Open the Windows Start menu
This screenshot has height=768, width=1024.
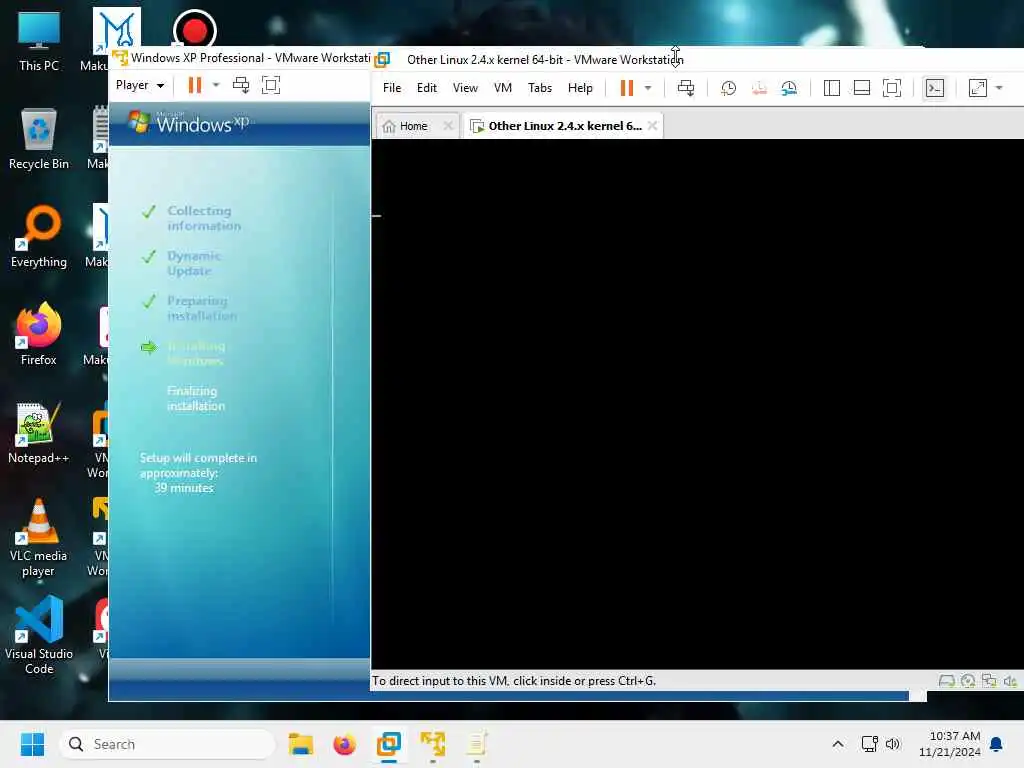[32, 744]
